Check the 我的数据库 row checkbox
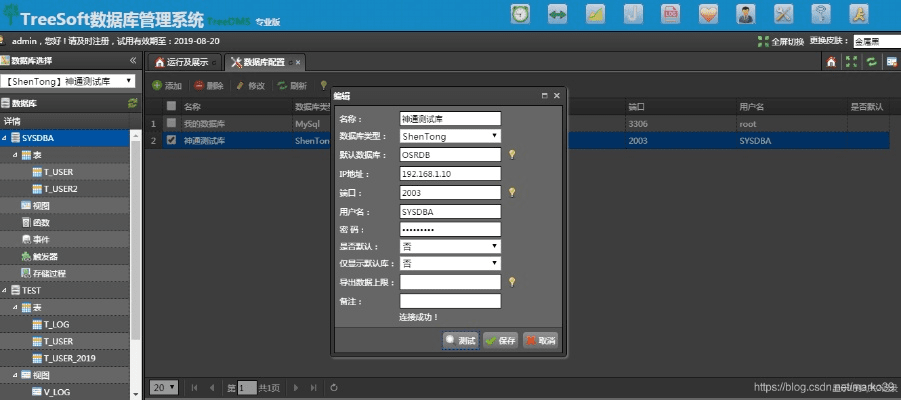This screenshot has height=400, width=901. pyautogui.click(x=171, y=123)
